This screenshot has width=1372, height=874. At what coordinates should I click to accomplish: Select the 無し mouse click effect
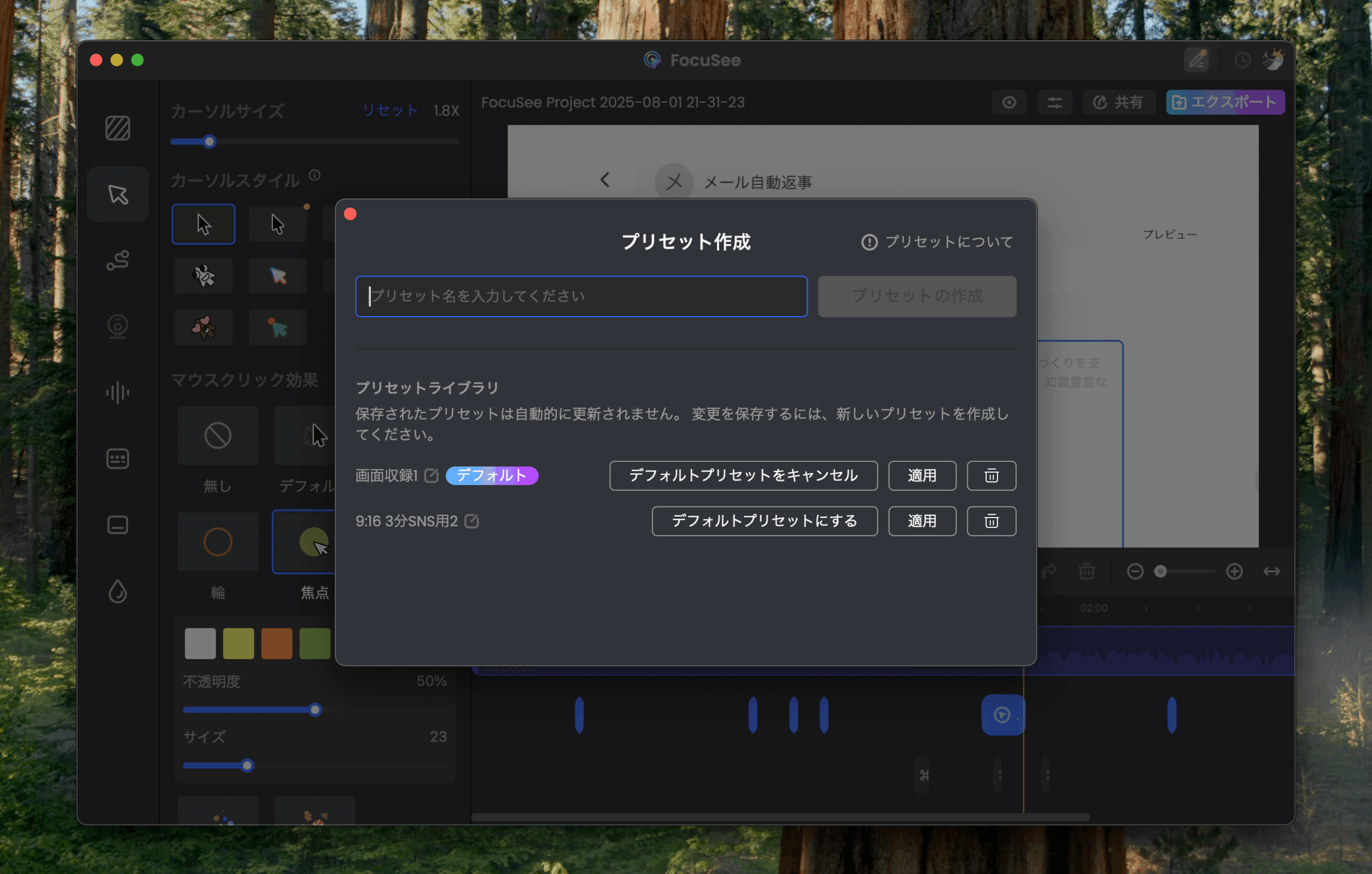(218, 436)
